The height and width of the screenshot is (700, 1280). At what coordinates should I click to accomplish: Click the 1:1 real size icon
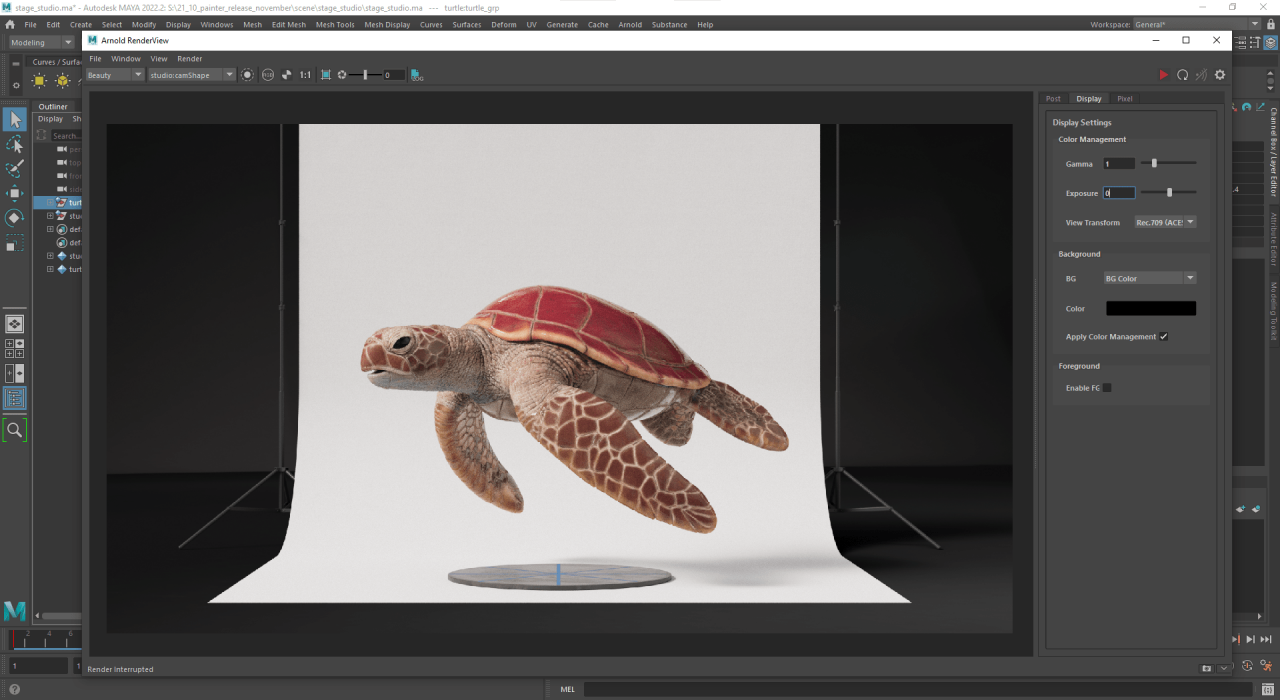click(305, 75)
